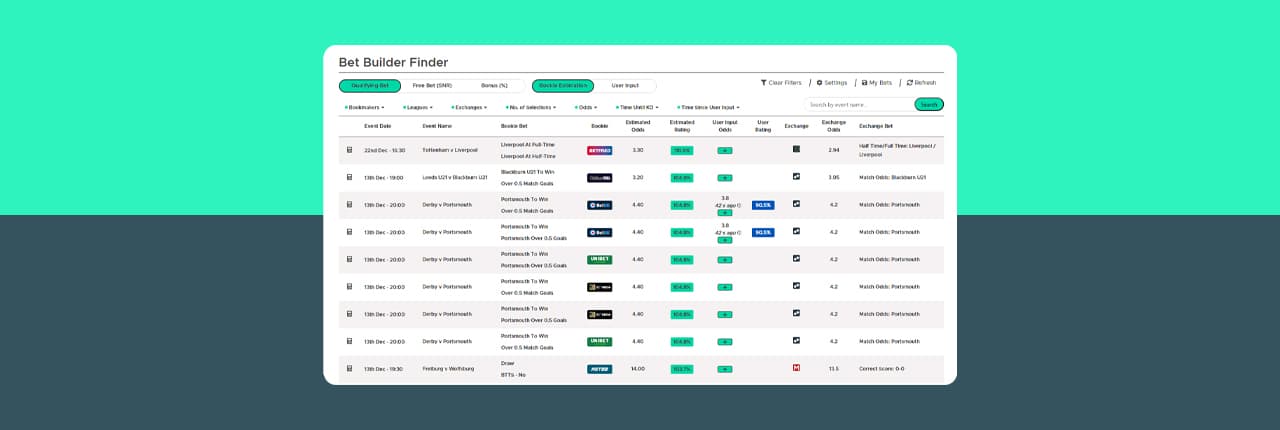Click the Bookie Bet column header
This screenshot has width=1280, height=430.
513,126
